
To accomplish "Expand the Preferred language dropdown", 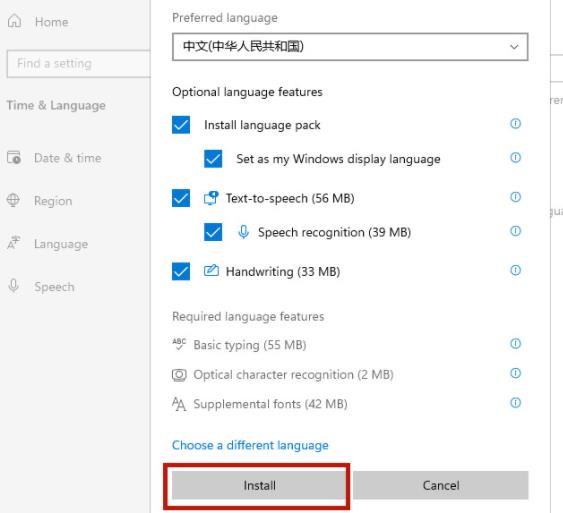I will coord(350,47).
